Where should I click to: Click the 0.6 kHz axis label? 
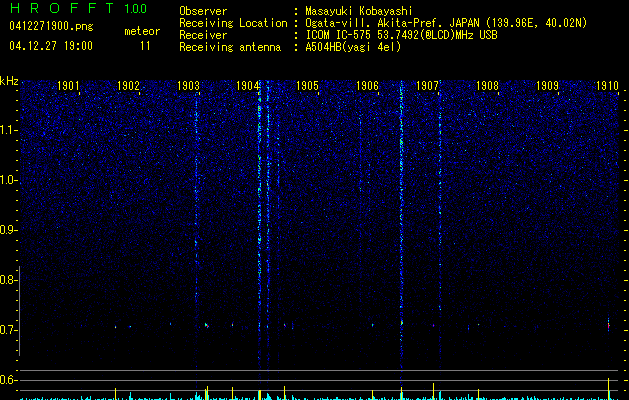tap(8, 380)
